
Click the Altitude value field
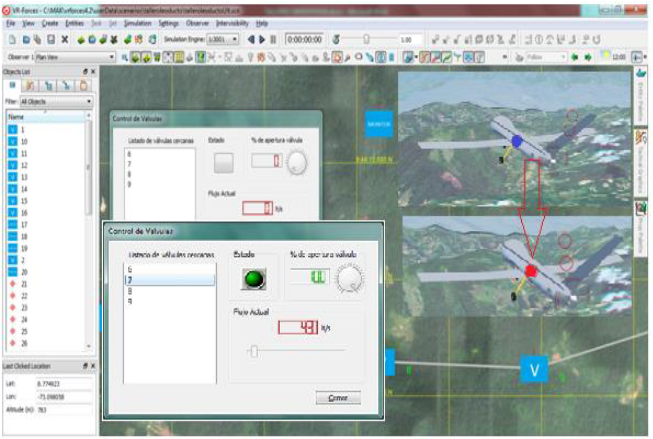coord(64,410)
